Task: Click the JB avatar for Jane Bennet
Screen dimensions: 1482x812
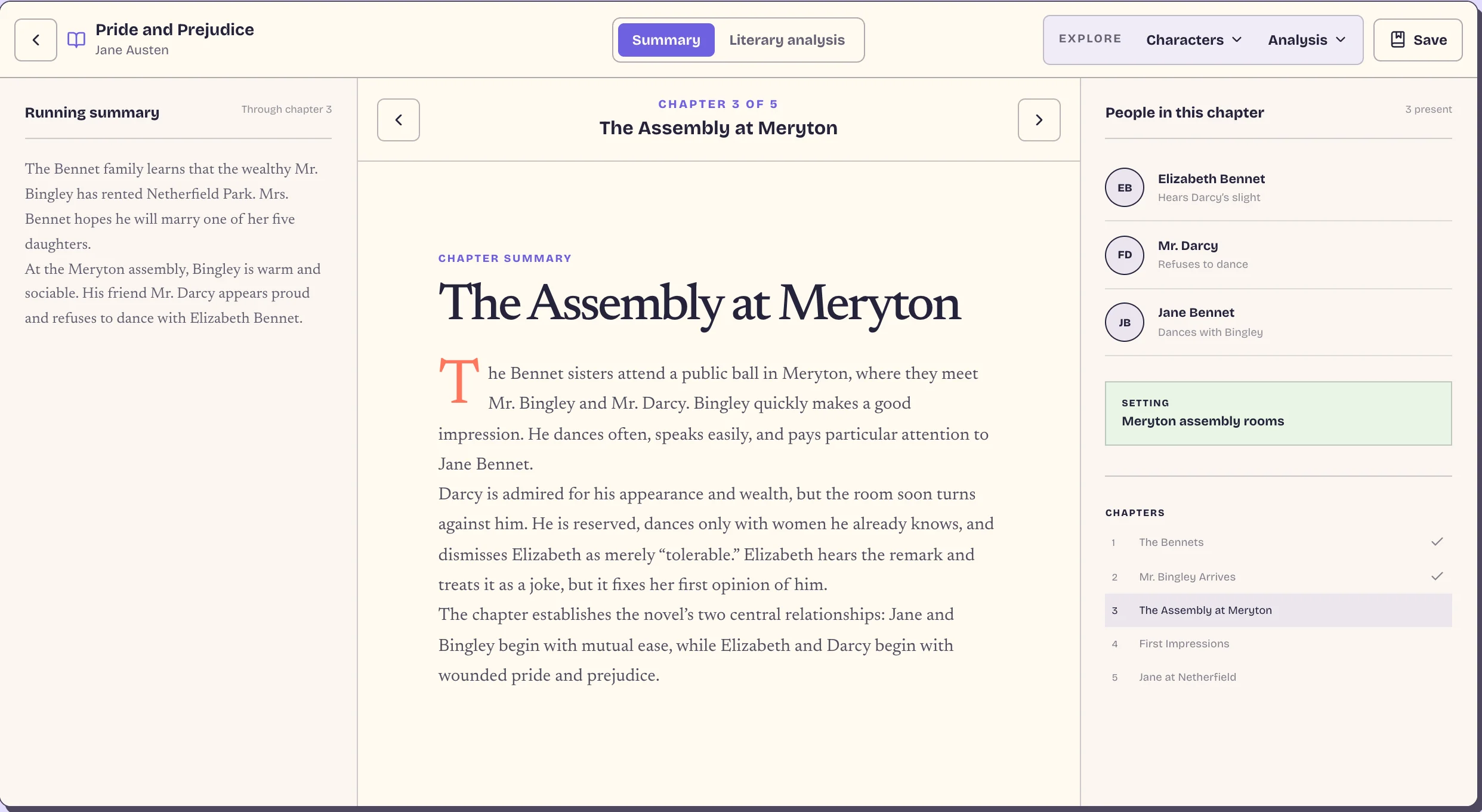Action: pyautogui.click(x=1125, y=322)
